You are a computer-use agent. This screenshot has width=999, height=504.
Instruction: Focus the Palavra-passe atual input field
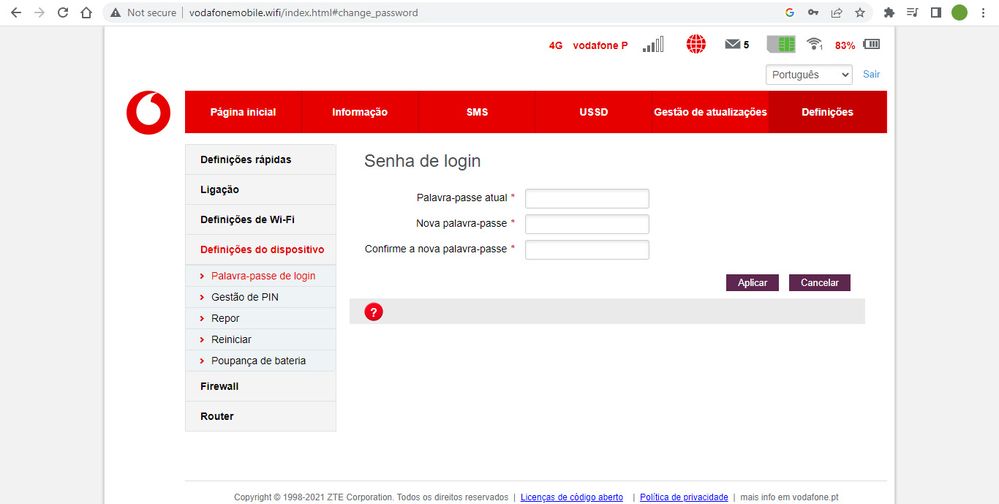point(587,198)
